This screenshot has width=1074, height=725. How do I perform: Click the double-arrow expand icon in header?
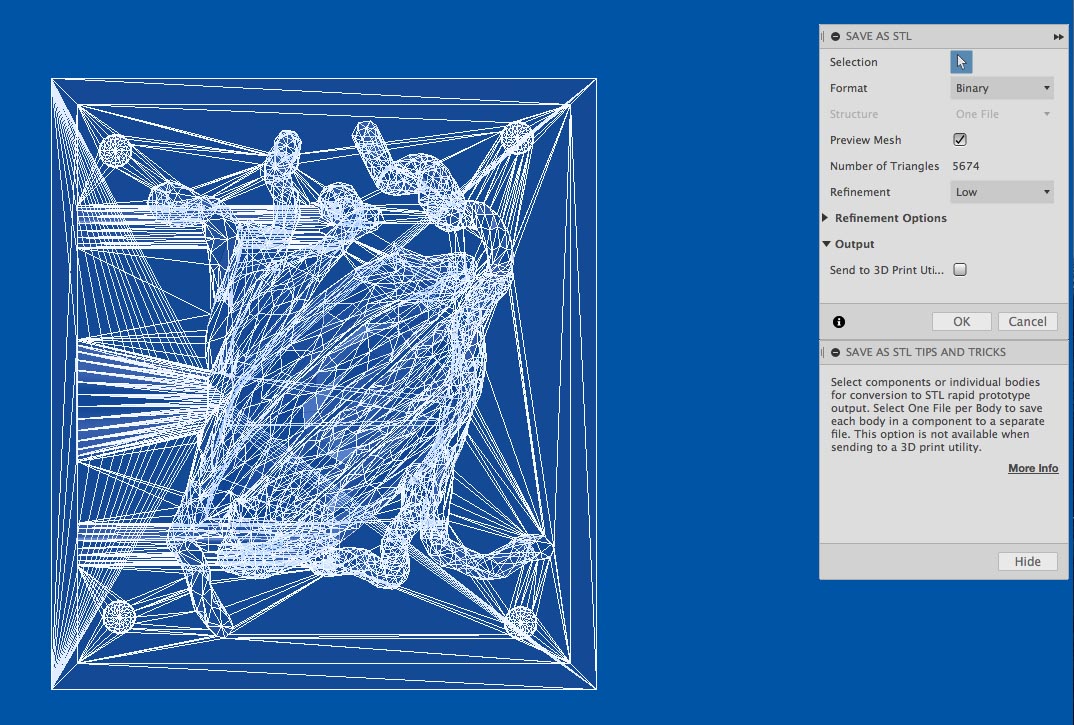[x=1058, y=37]
